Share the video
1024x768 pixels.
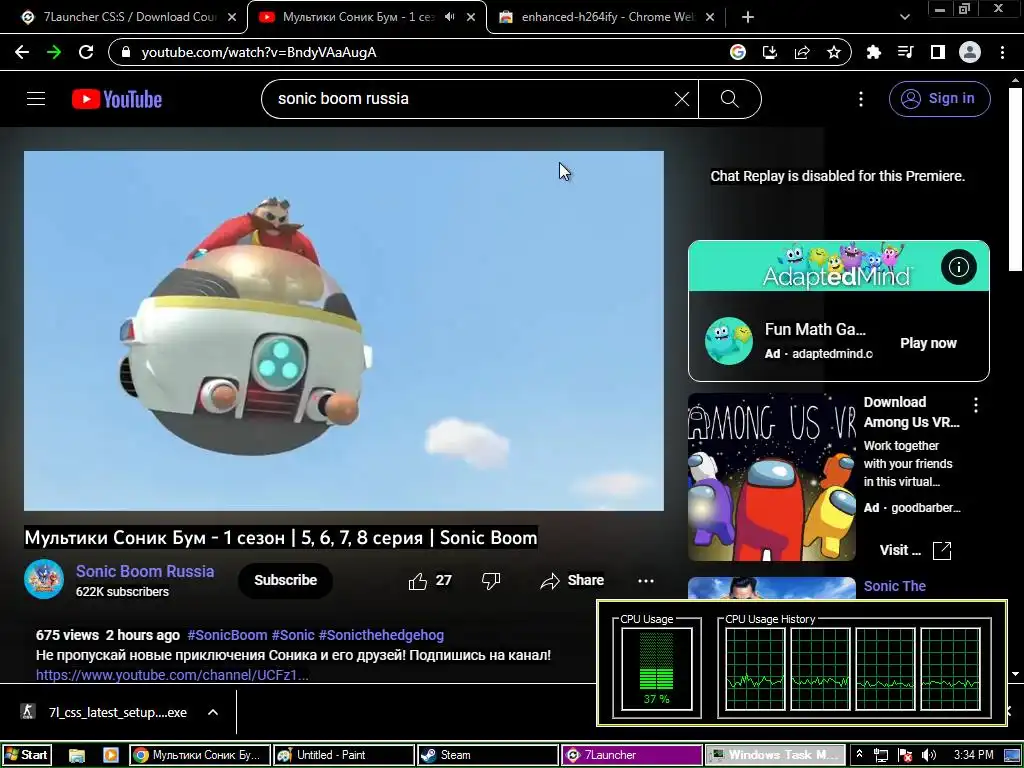pos(572,581)
